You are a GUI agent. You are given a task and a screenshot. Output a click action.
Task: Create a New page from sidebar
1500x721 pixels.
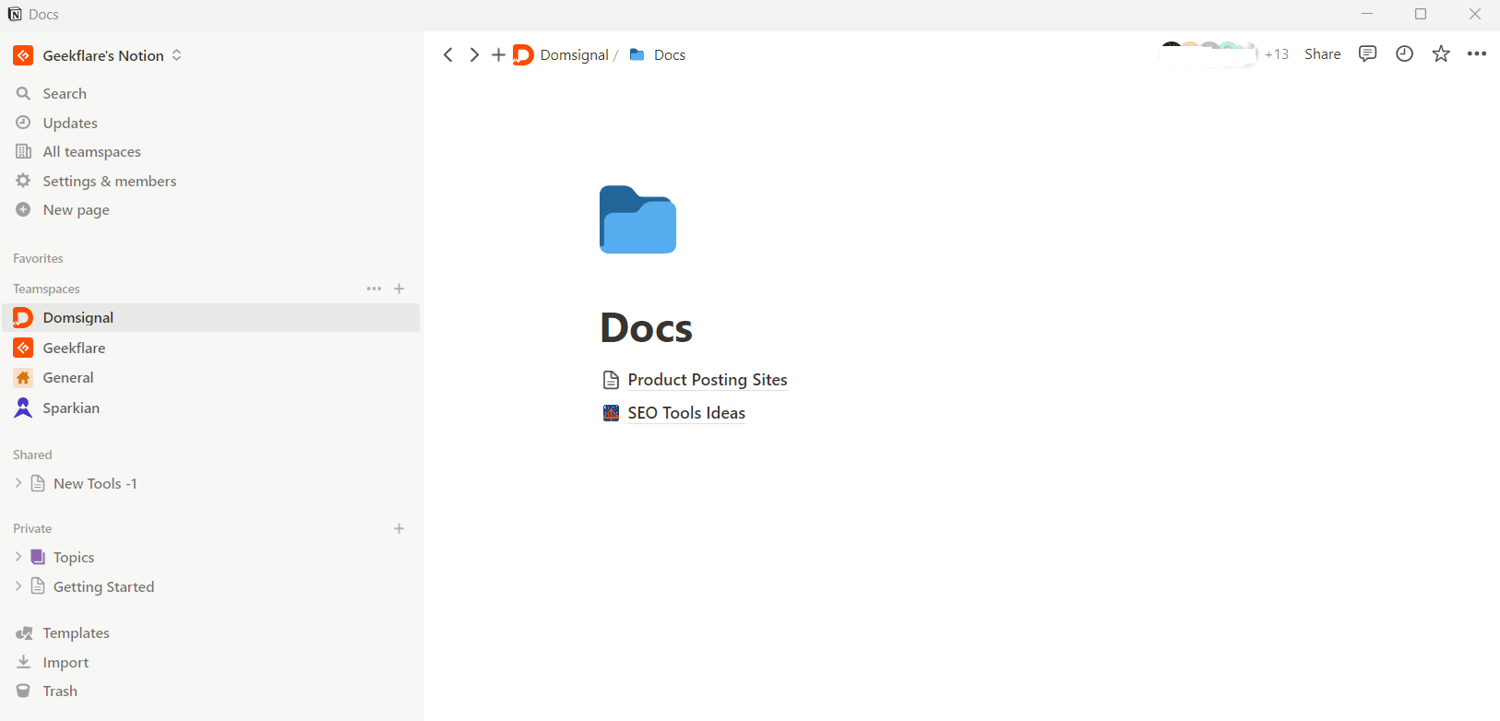click(76, 210)
